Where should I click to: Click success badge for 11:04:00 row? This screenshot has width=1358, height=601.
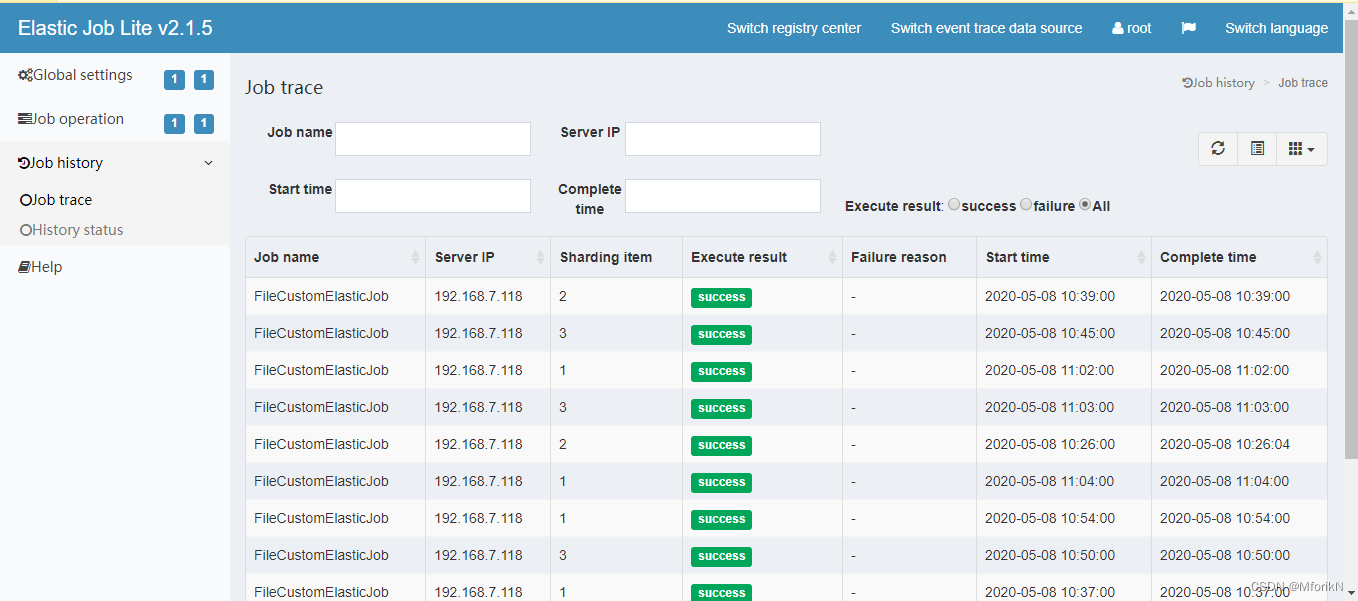pyautogui.click(x=721, y=482)
